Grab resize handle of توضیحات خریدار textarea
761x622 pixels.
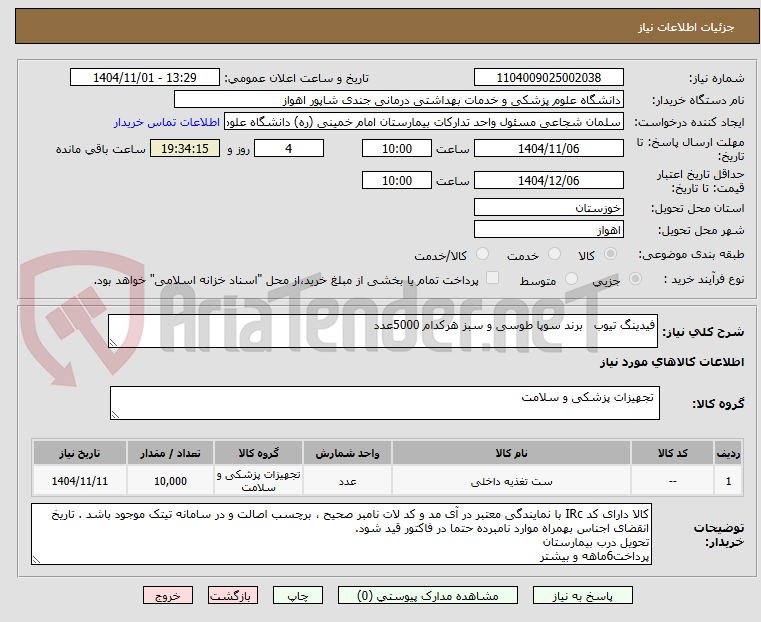pyautogui.click(x=36, y=560)
